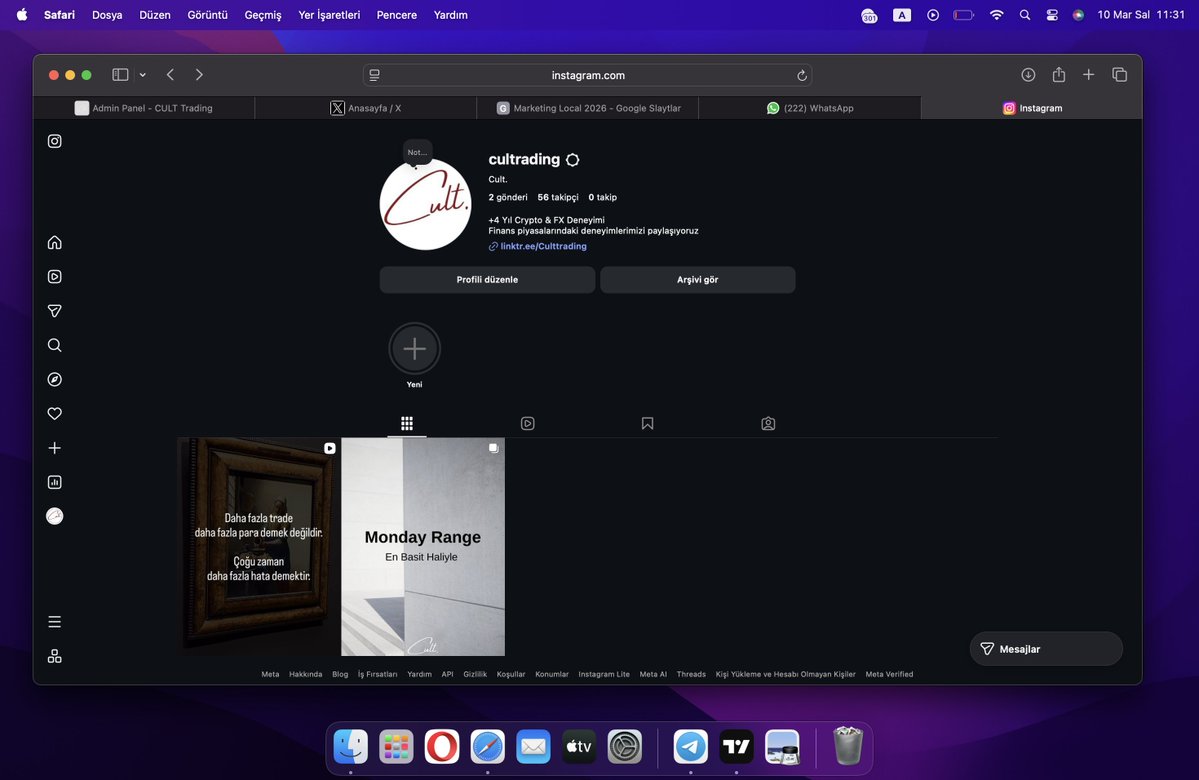Screen dimensions: 1199x780
Task: Switch to Admin Panel - CULT Trading tab
Action: tap(144, 108)
